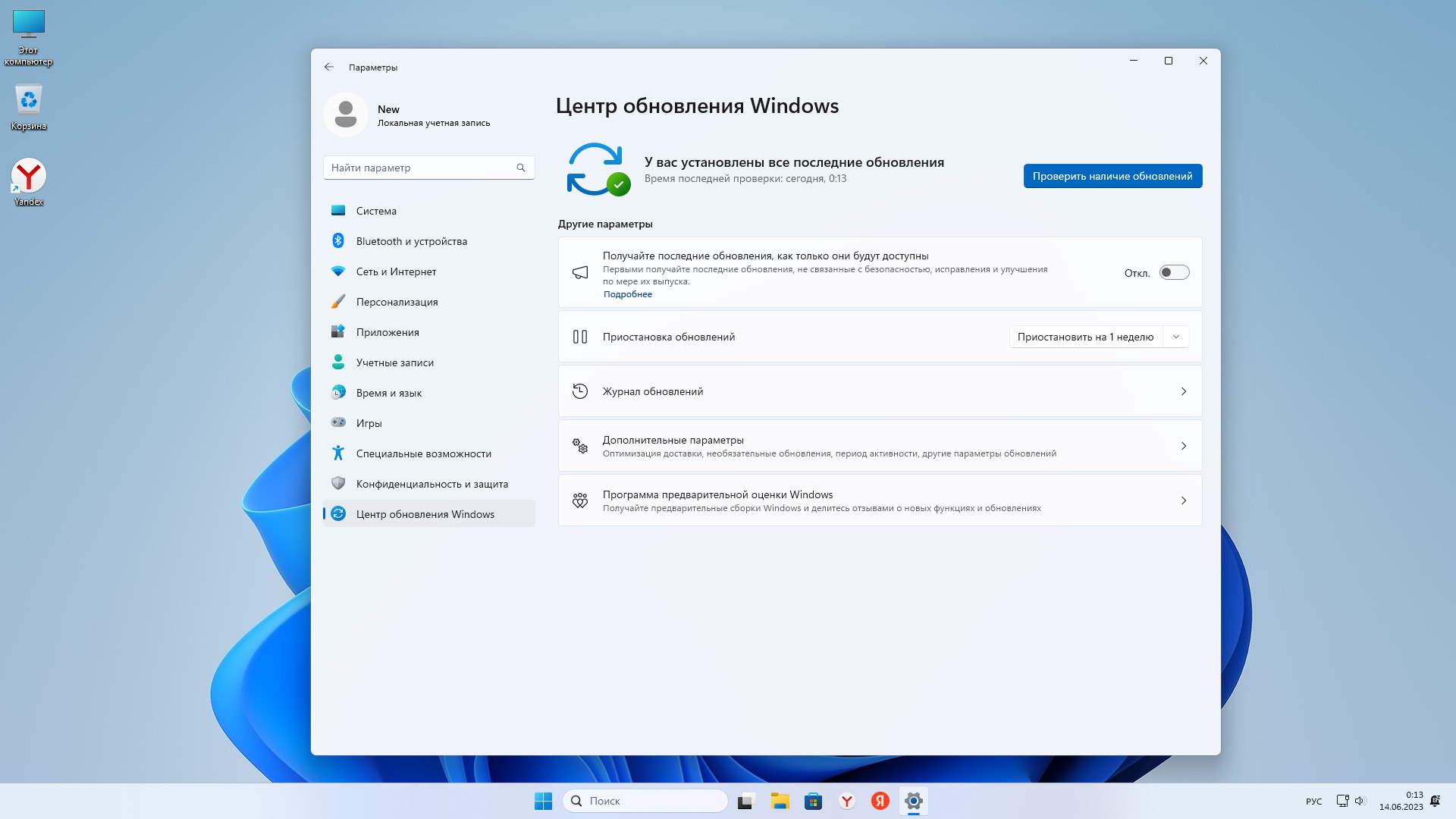Viewport: 1456px width, 819px height.
Task: Click Проверить наличие обновлений button
Action: point(1112,176)
